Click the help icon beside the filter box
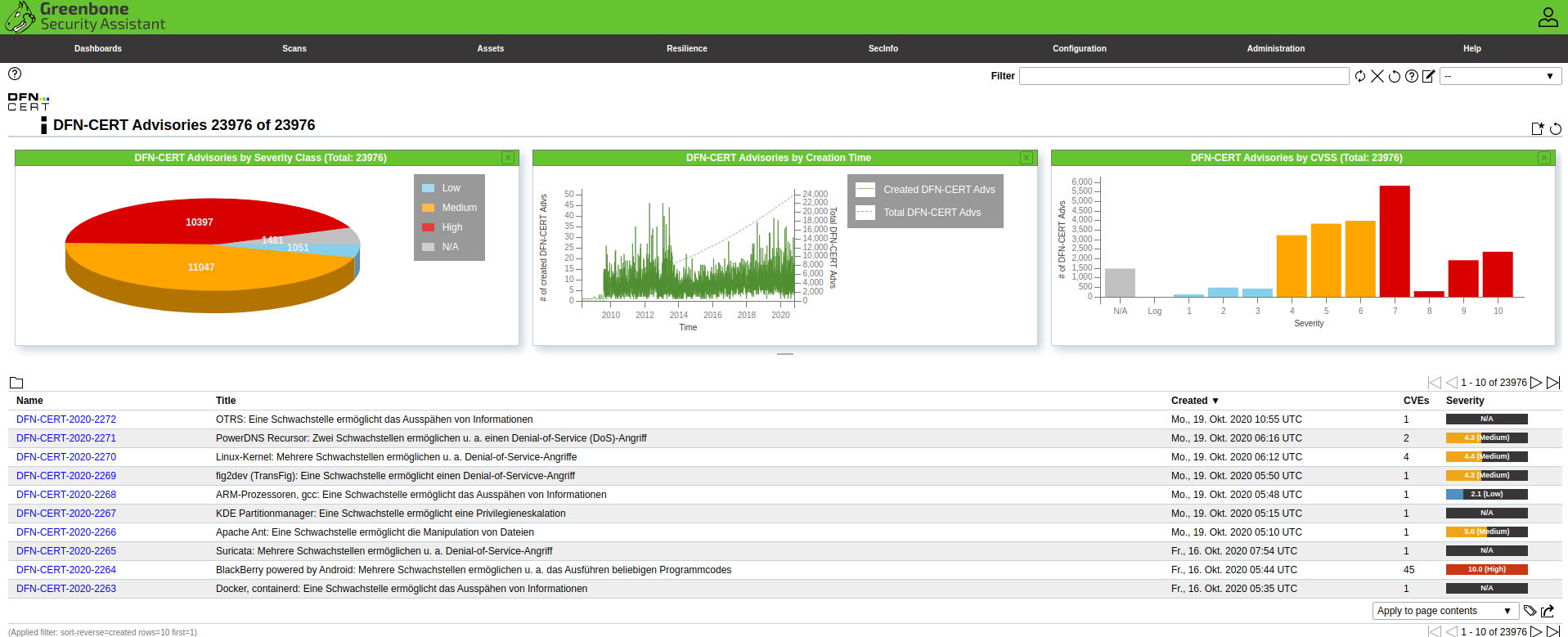The width and height of the screenshot is (1568, 637). [1412, 76]
